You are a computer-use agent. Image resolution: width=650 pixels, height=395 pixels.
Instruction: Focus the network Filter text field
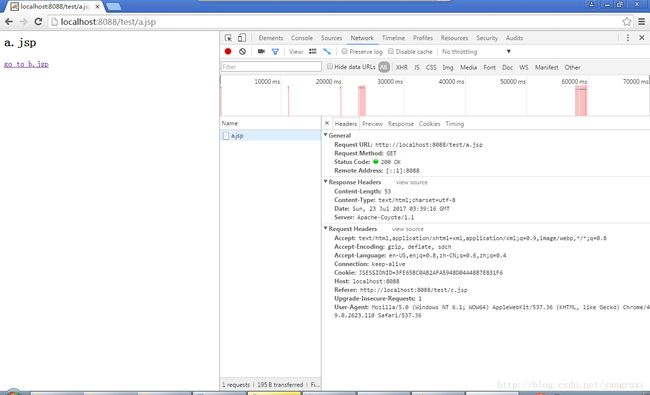pyautogui.click(x=271, y=67)
